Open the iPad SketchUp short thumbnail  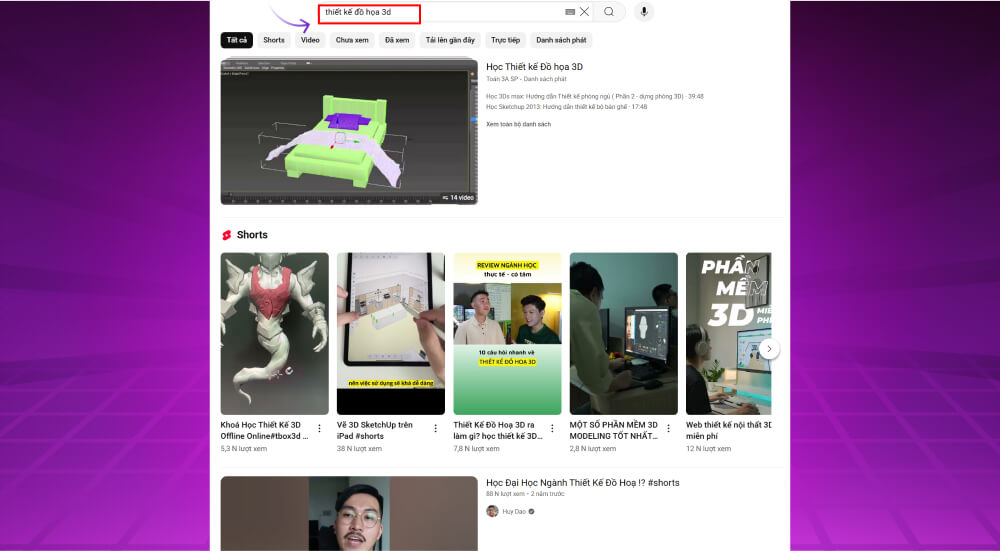pos(391,334)
